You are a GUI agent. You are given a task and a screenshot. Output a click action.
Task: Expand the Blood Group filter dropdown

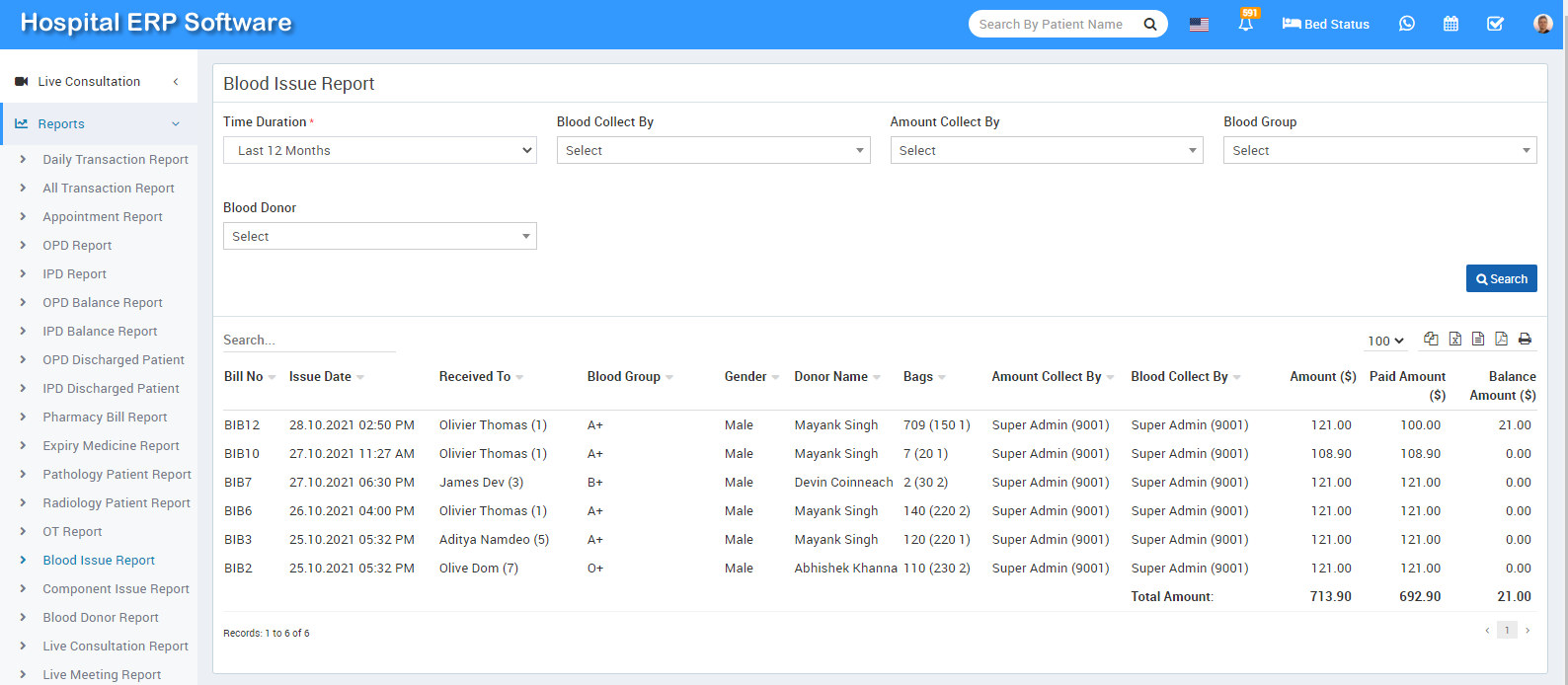point(1379,150)
